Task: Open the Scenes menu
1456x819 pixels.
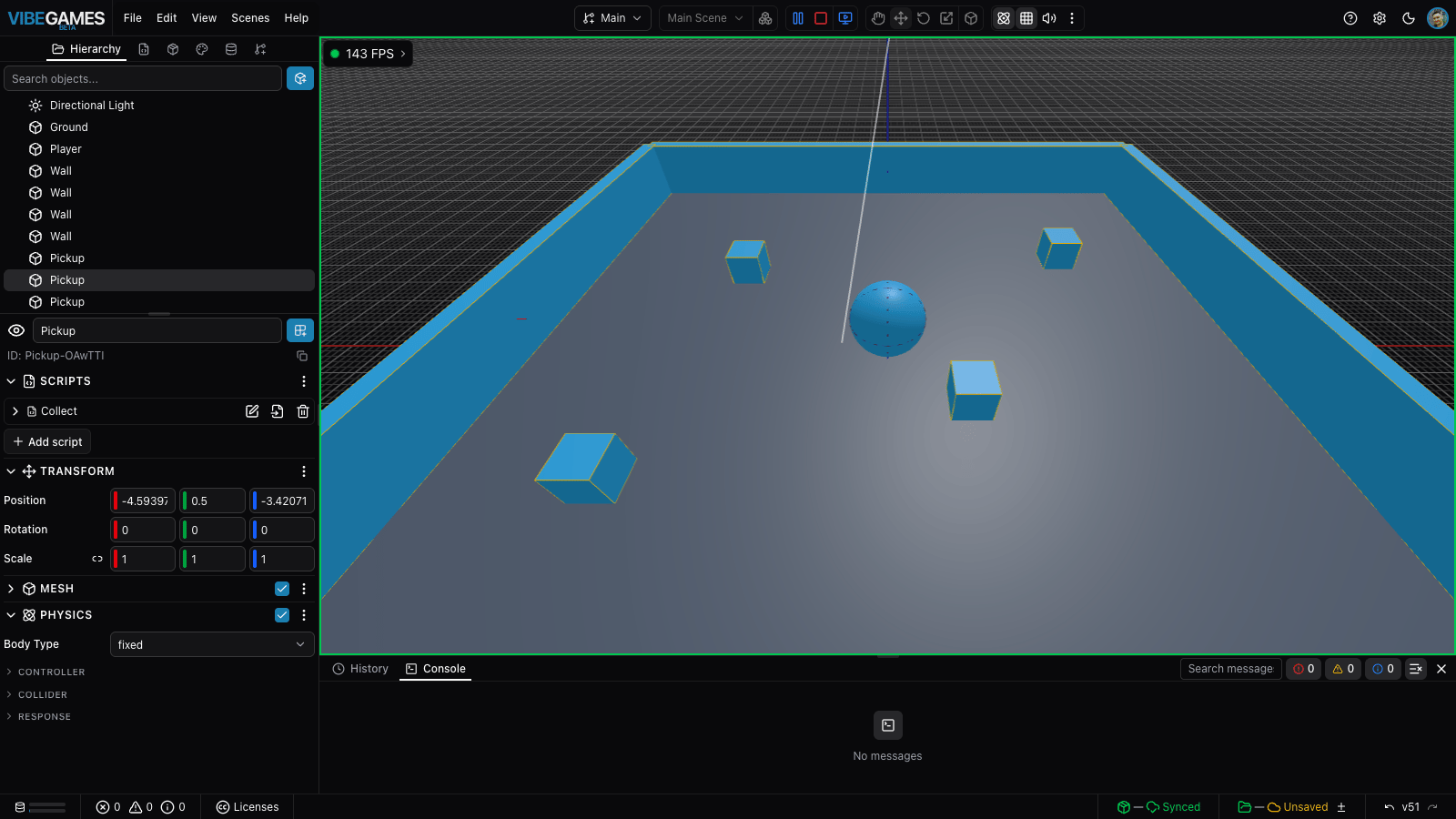Action: coord(250,18)
